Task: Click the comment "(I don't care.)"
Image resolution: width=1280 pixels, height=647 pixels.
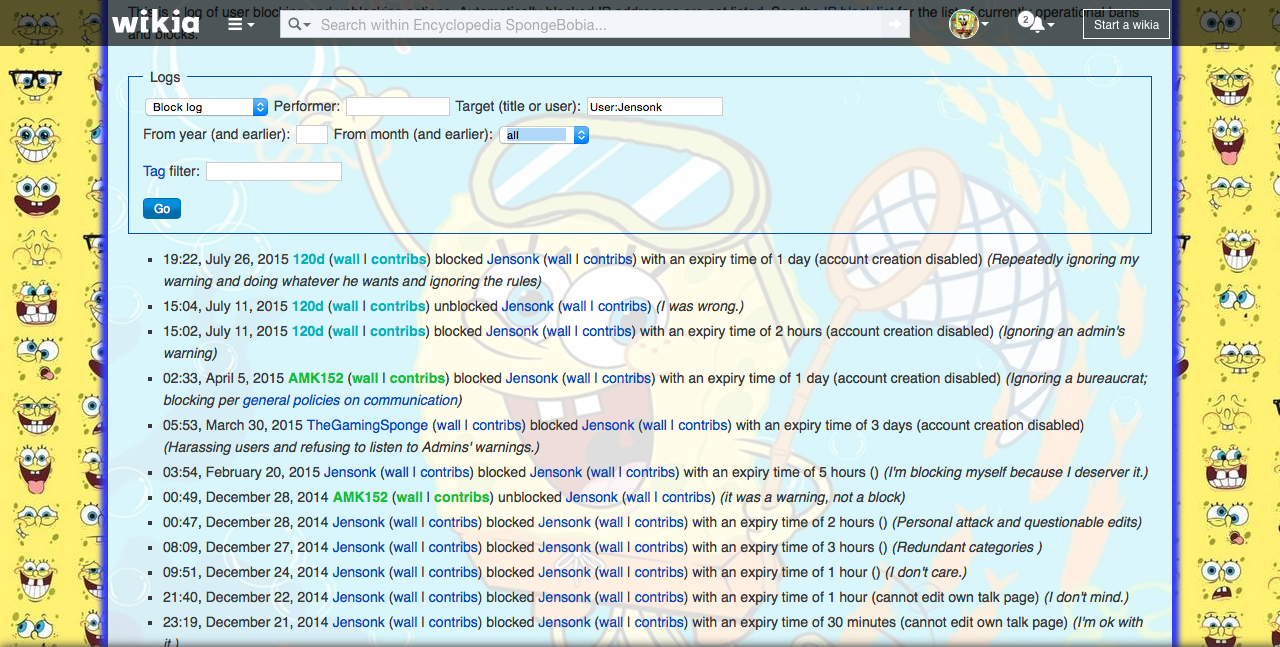Action: coord(924,572)
